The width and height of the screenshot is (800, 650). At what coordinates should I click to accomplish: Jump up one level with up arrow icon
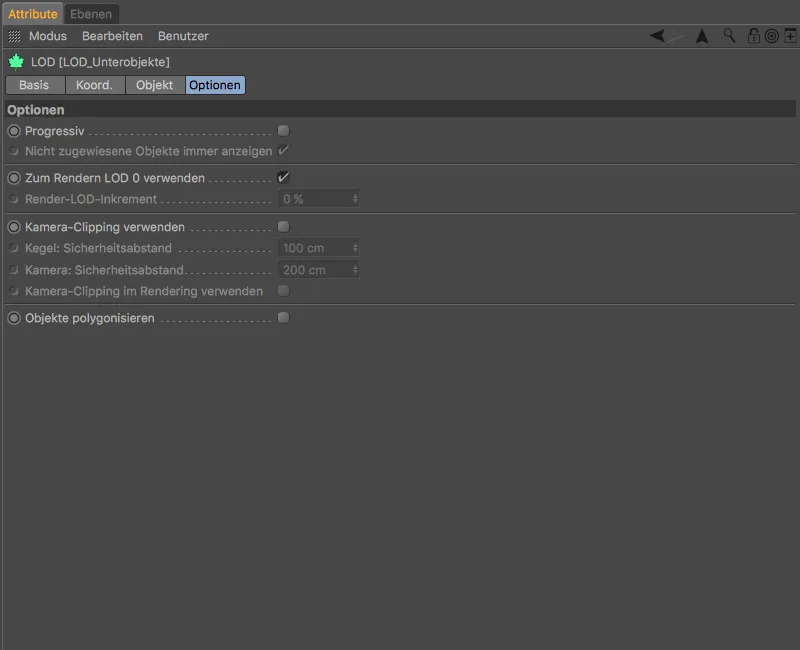702,36
